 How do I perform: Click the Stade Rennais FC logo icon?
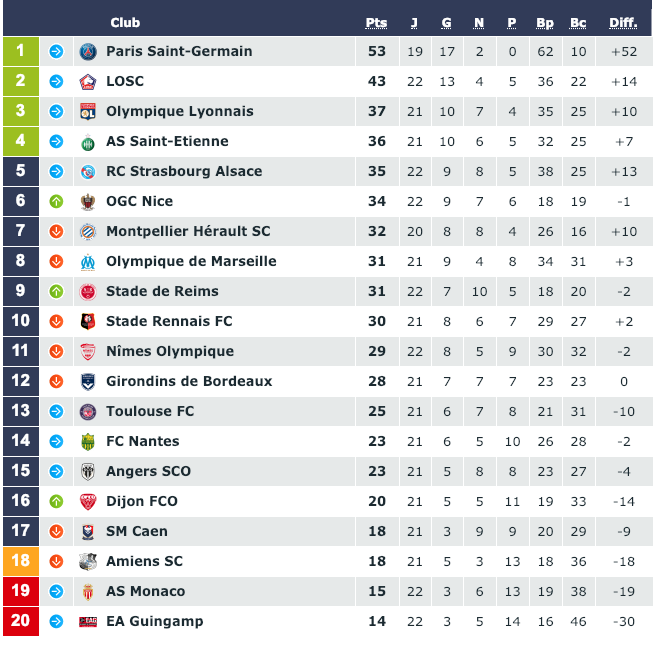tap(88, 322)
